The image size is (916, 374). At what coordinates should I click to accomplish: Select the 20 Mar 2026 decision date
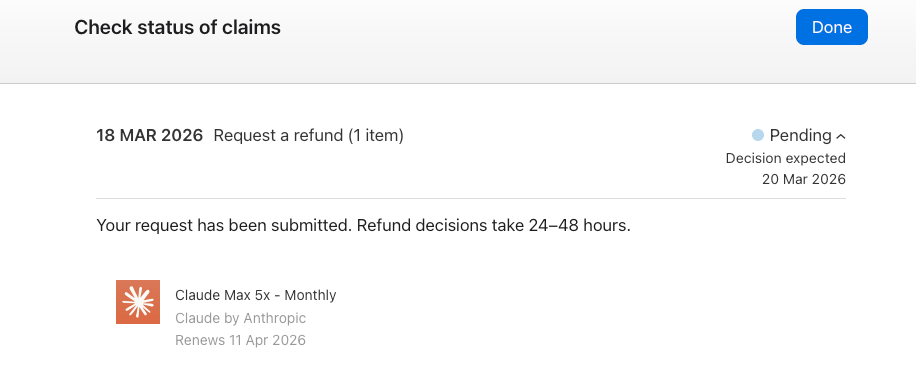(804, 179)
